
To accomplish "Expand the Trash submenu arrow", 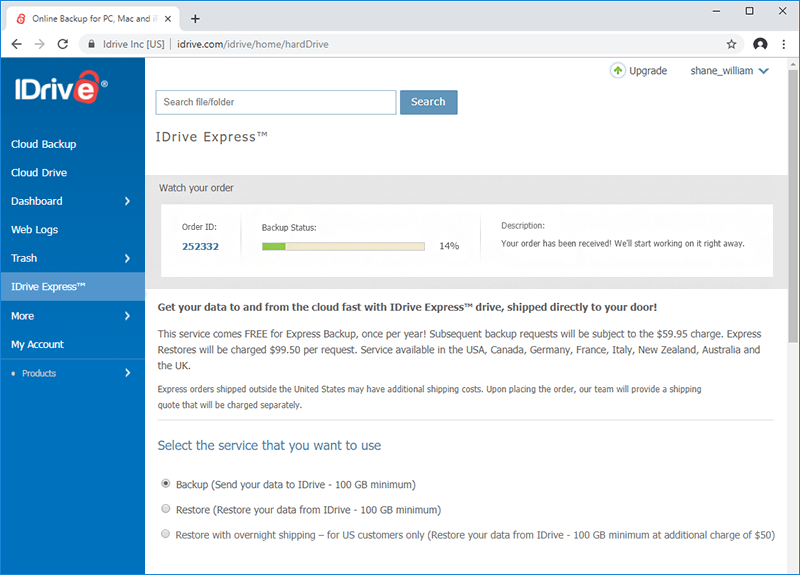I will [127, 258].
